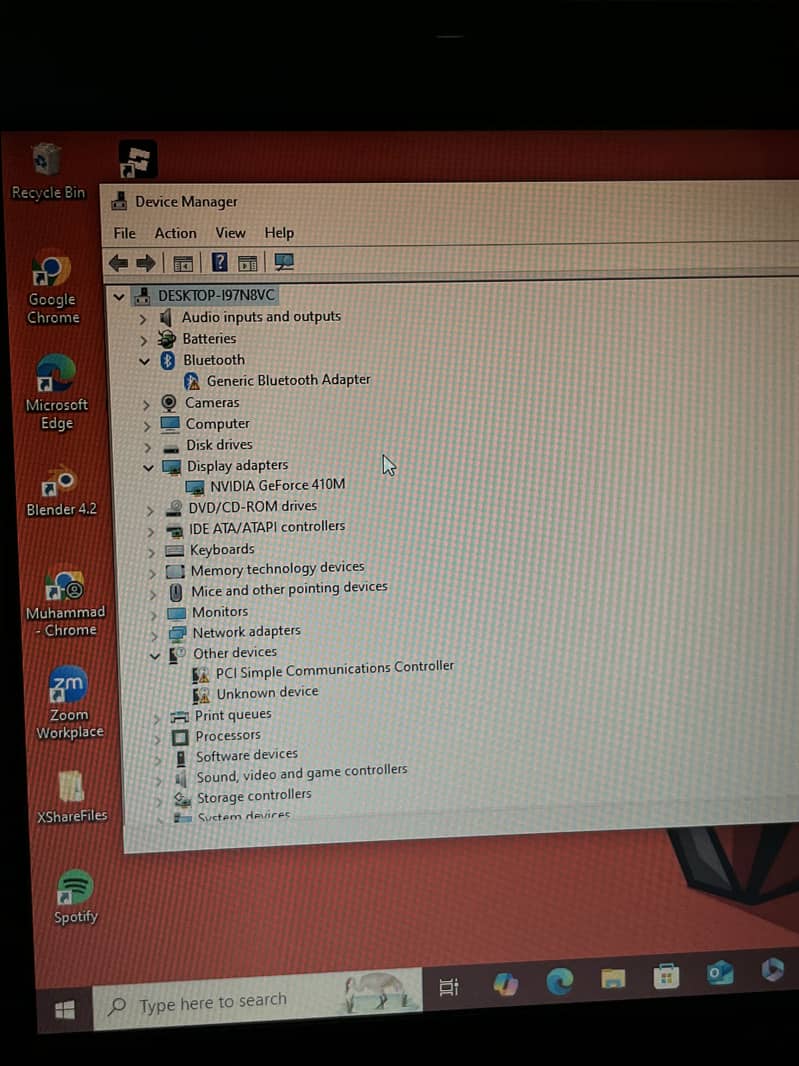Screen dimensions: 799x1066
Task: Open Microsoft Store from the taskbar
Action: click(x=666, y=977)
